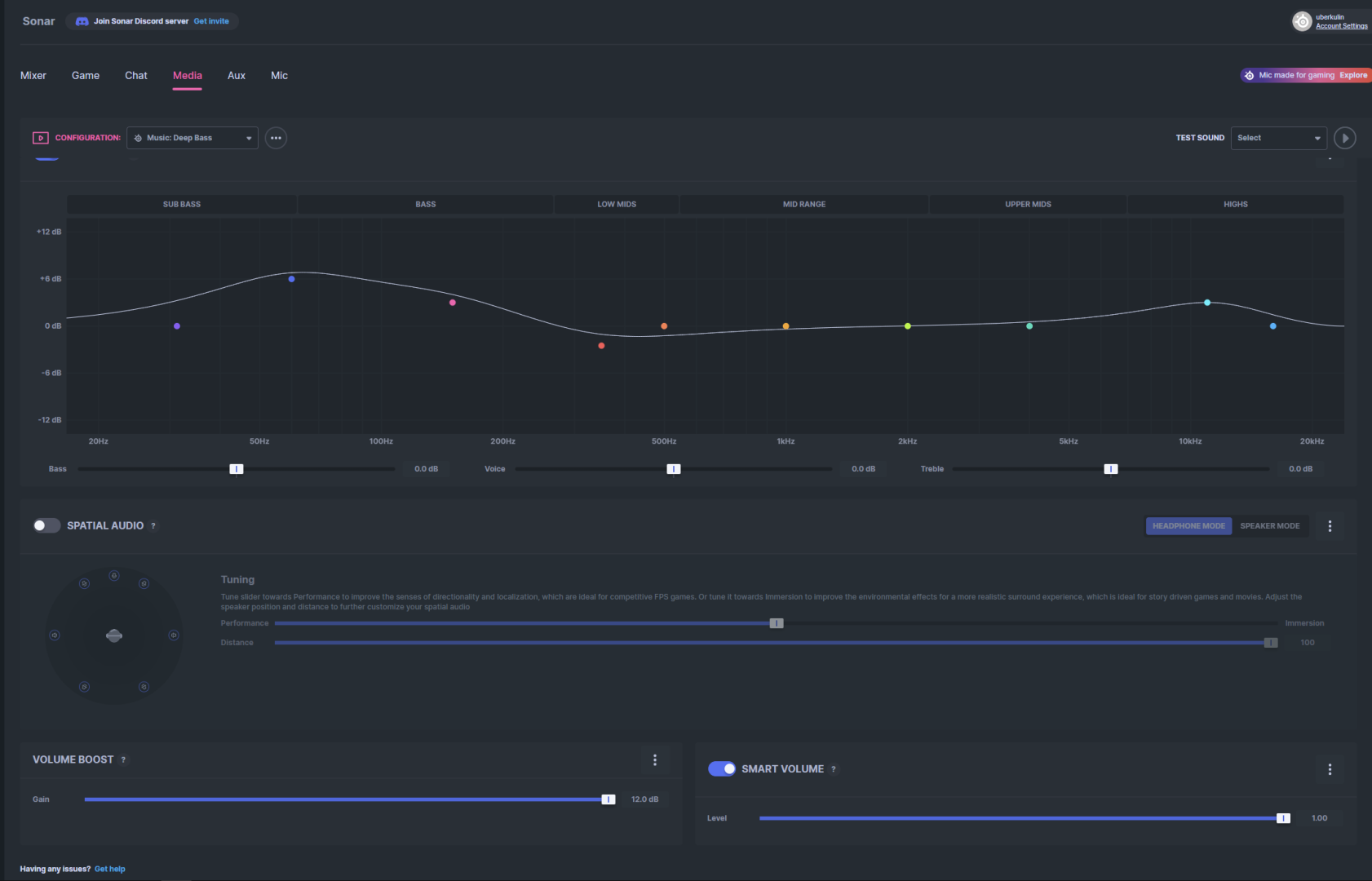Select the blue EQ point near 16kHz

click(1273, 326)
